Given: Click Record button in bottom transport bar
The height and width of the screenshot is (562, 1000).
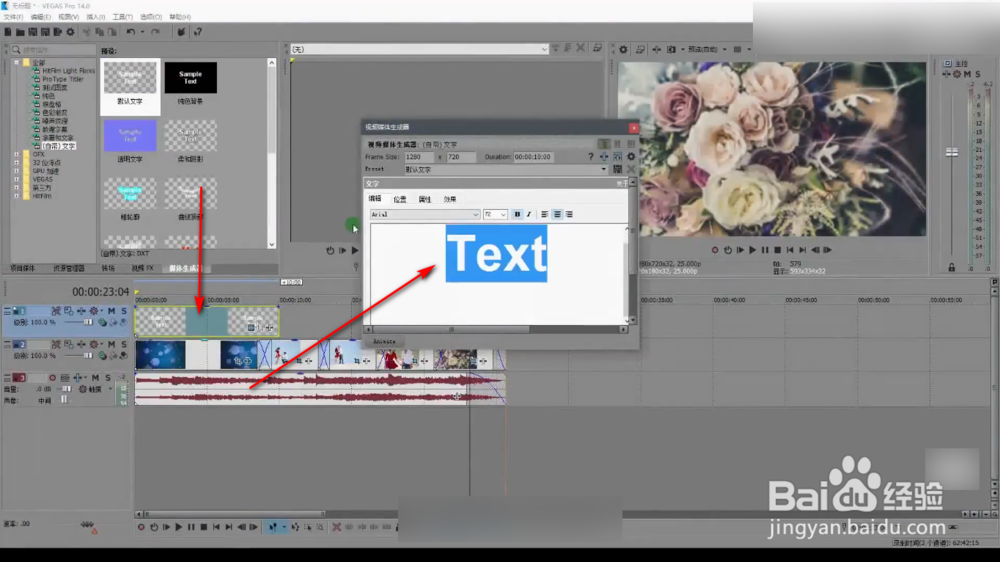Looking at the screenshot, I should tap(142, 527).
